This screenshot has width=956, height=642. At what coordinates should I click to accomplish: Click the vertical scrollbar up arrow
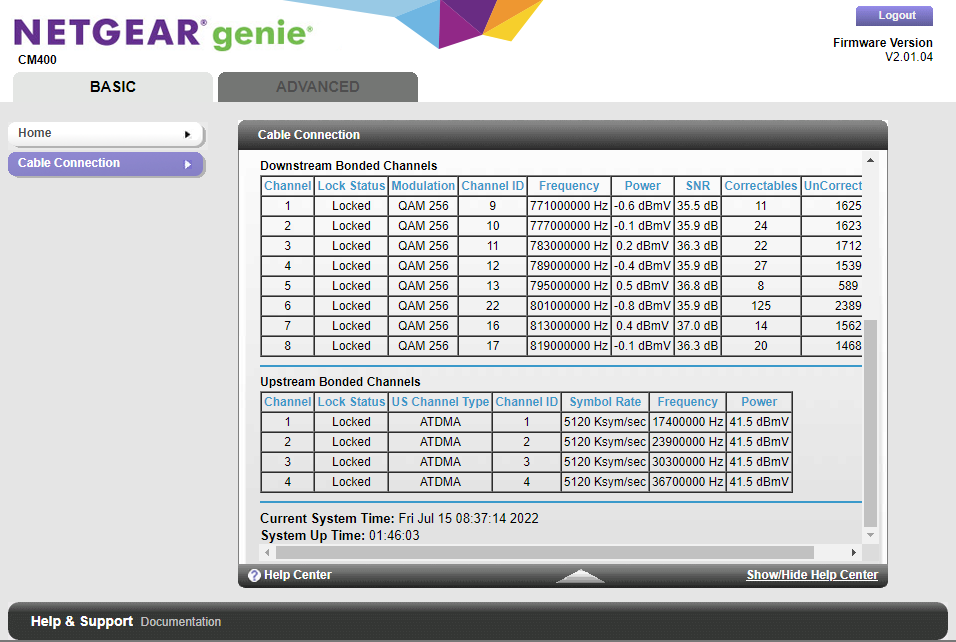coord(869,161)
